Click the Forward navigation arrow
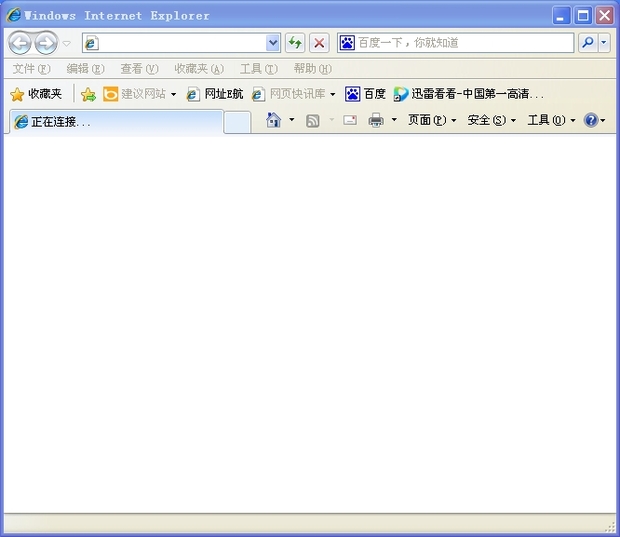 pyautogui.click(x=45, y=43)
